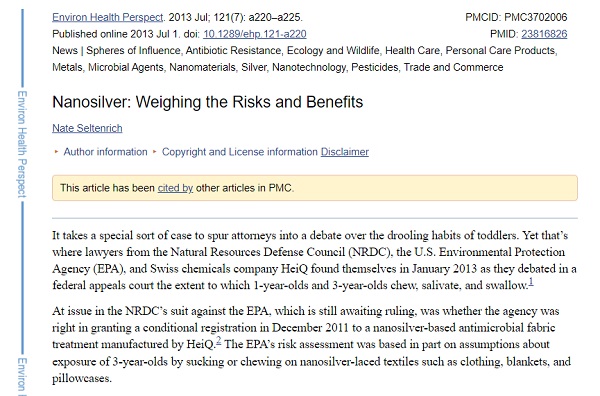The image size is (600, 396).
Task: Expand Copyright and License information
Action: tap(240, 152)
